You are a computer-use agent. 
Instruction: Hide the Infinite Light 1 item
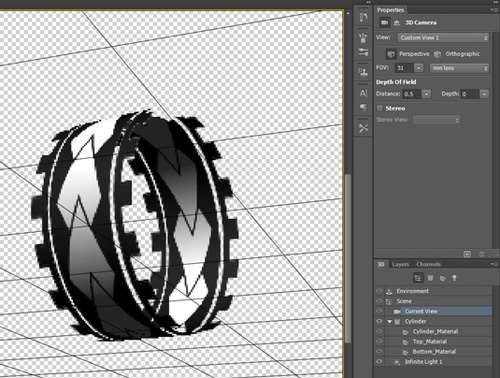pos(379,361)
